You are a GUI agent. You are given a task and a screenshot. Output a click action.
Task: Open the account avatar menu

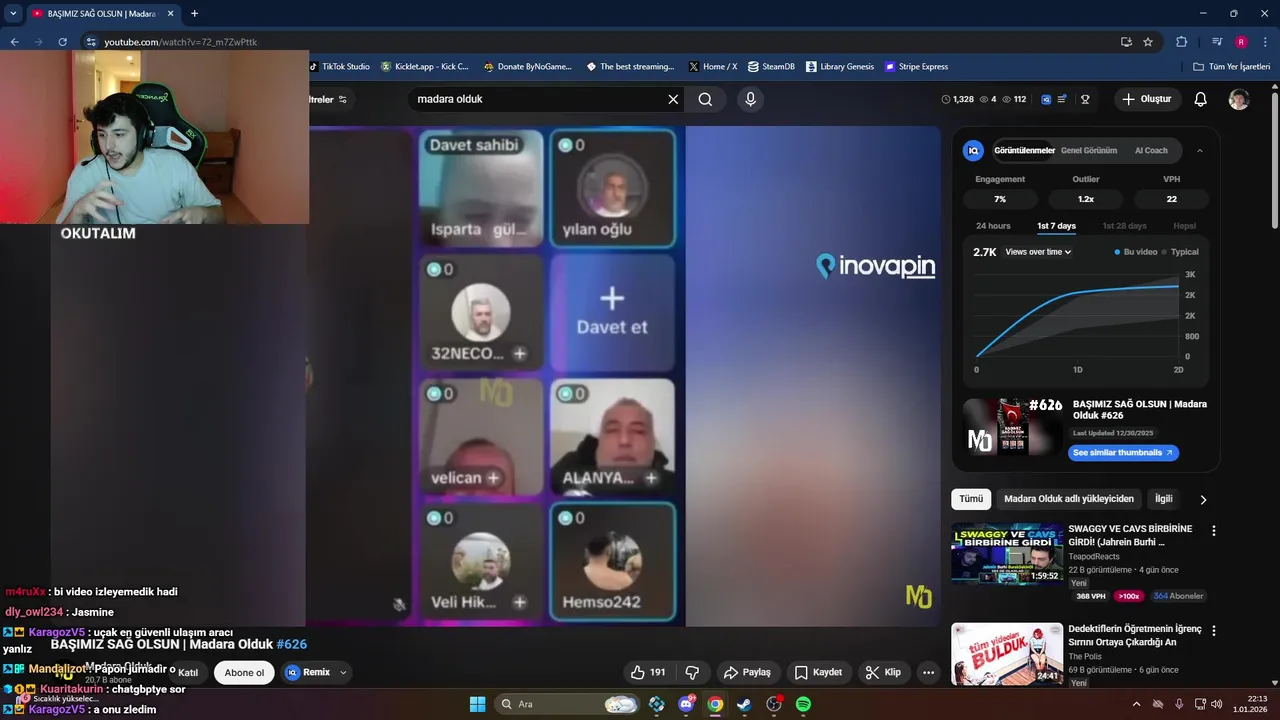(1239, 99)
